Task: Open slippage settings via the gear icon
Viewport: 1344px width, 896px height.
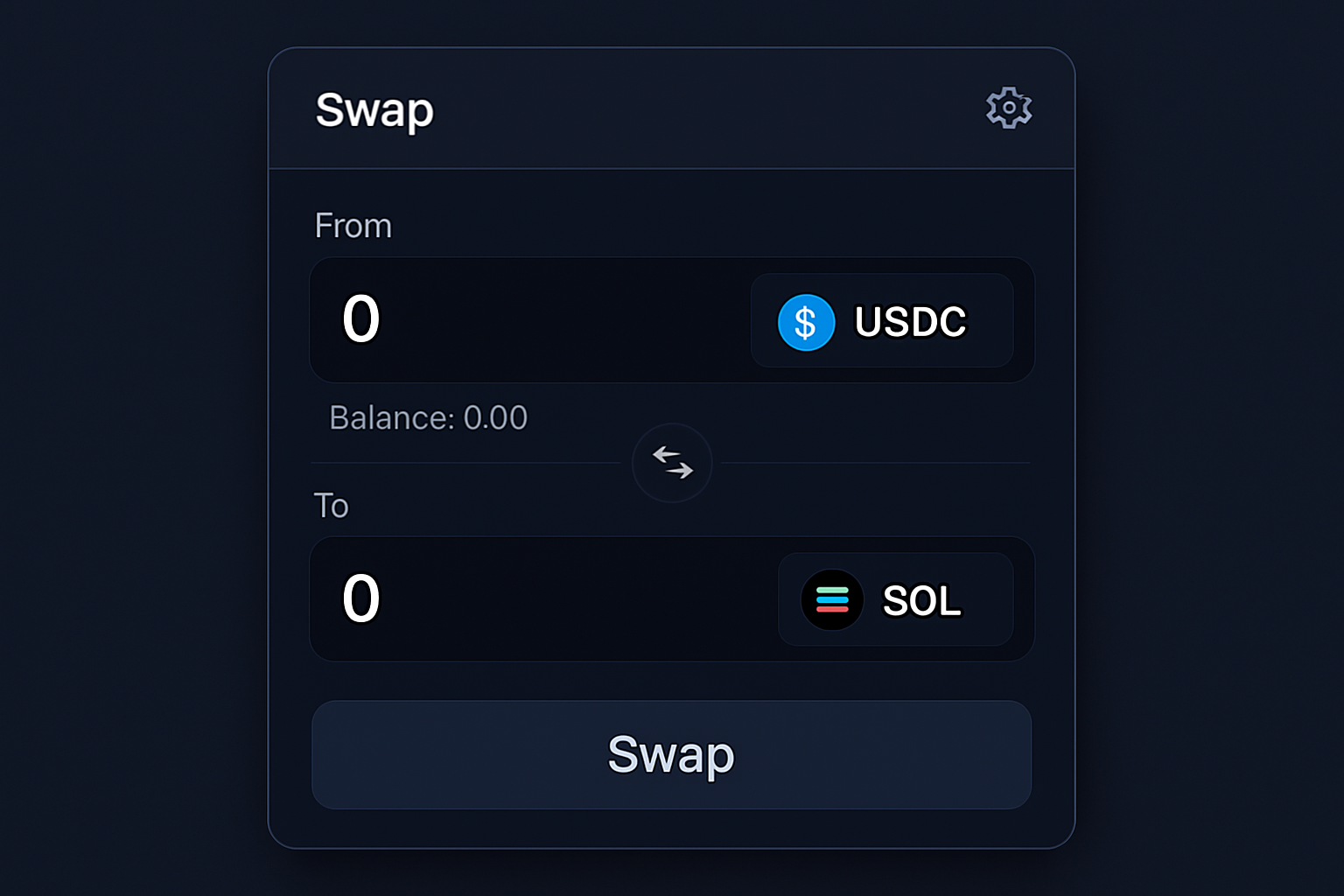Action: tap(1008, 108)
